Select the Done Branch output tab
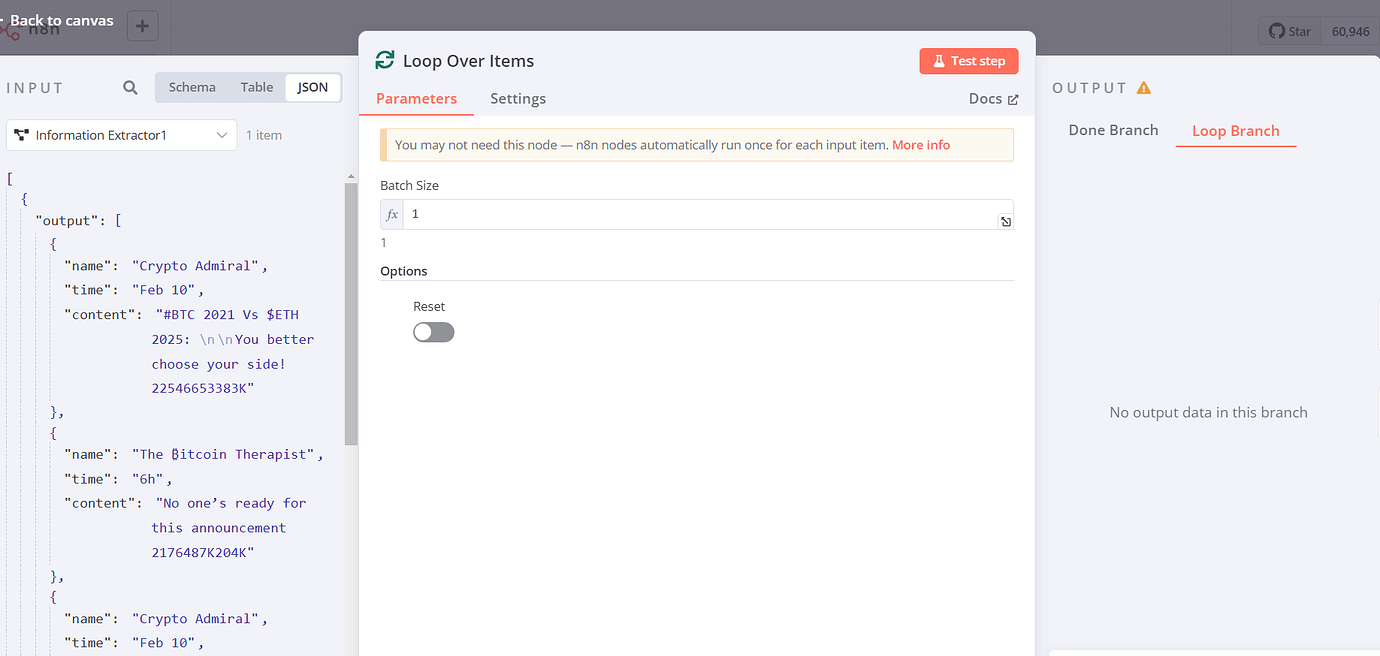Image resolution: width=1380 pixels, height=656 pixels. tap(1112, 130)
